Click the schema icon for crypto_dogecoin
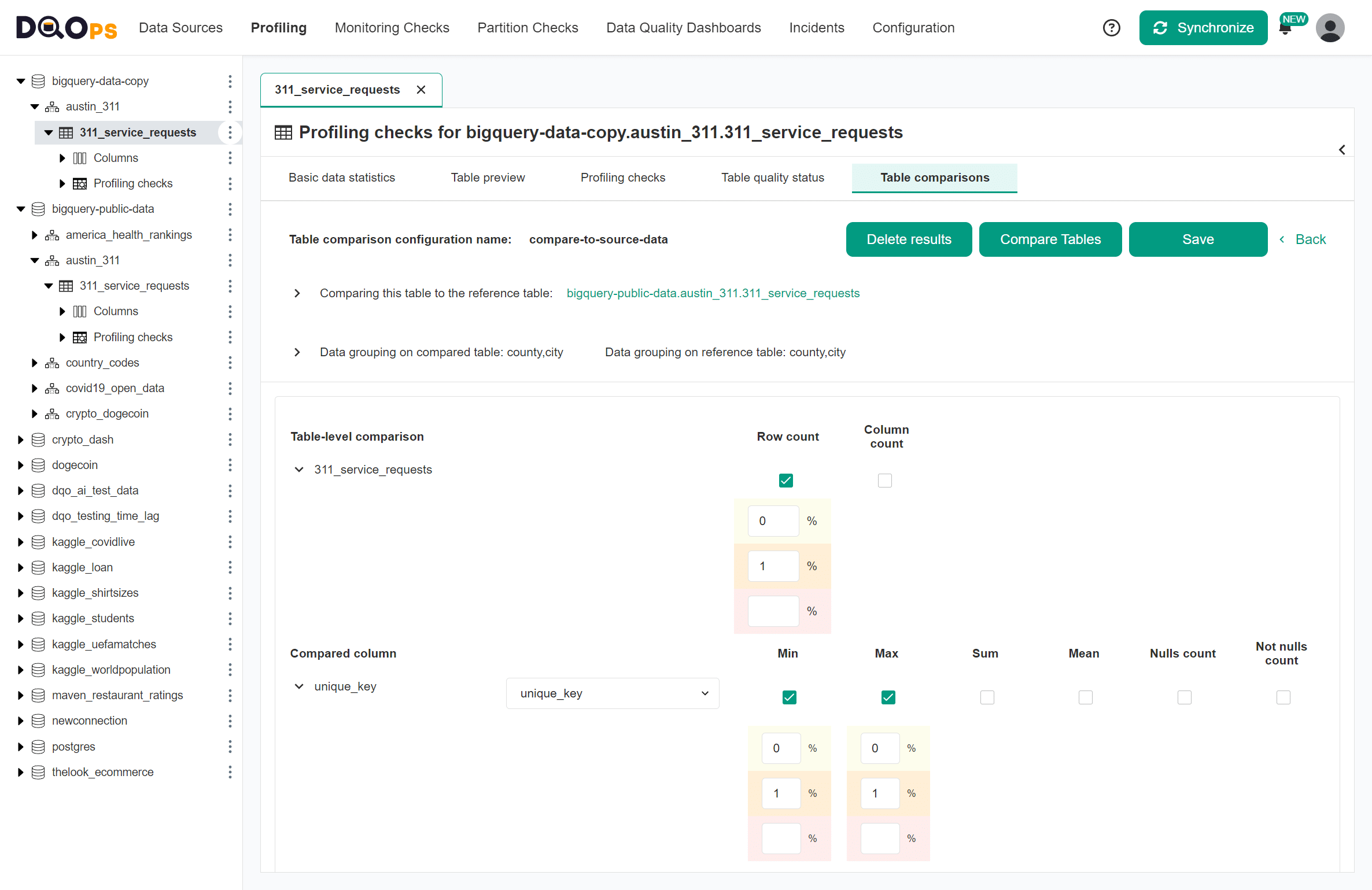 click(52, 413)
